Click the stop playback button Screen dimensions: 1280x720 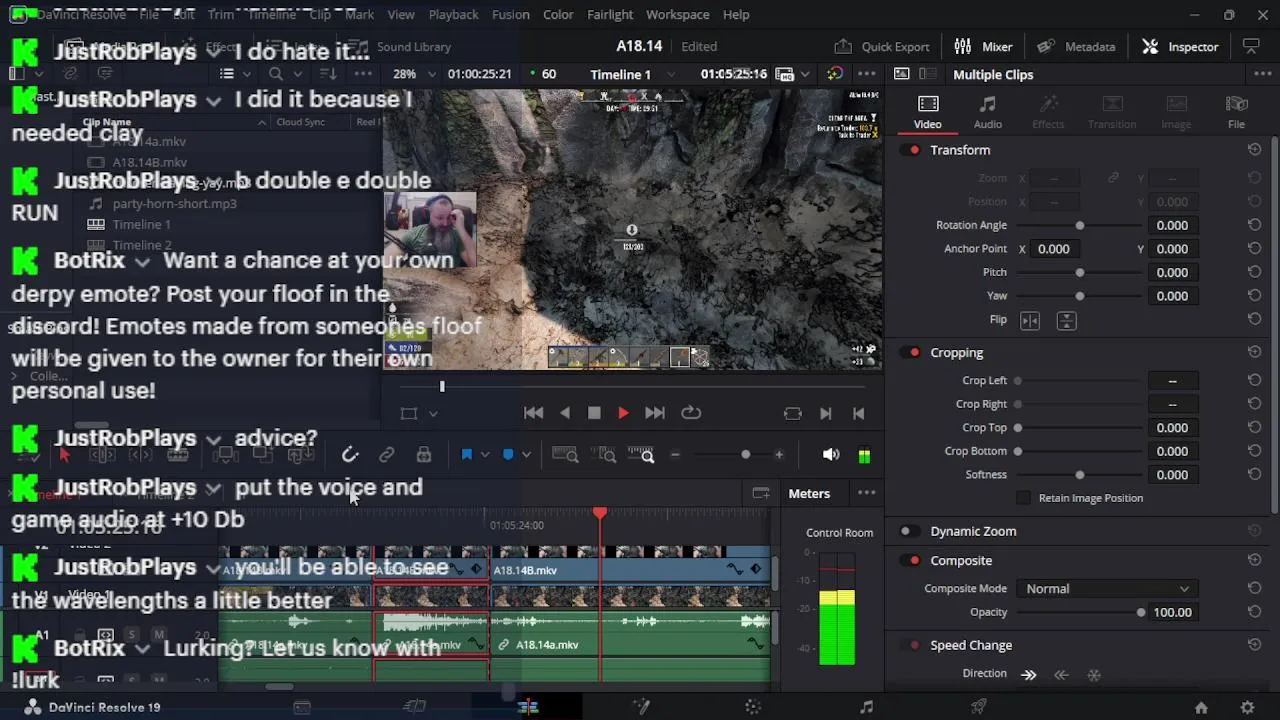594,413
